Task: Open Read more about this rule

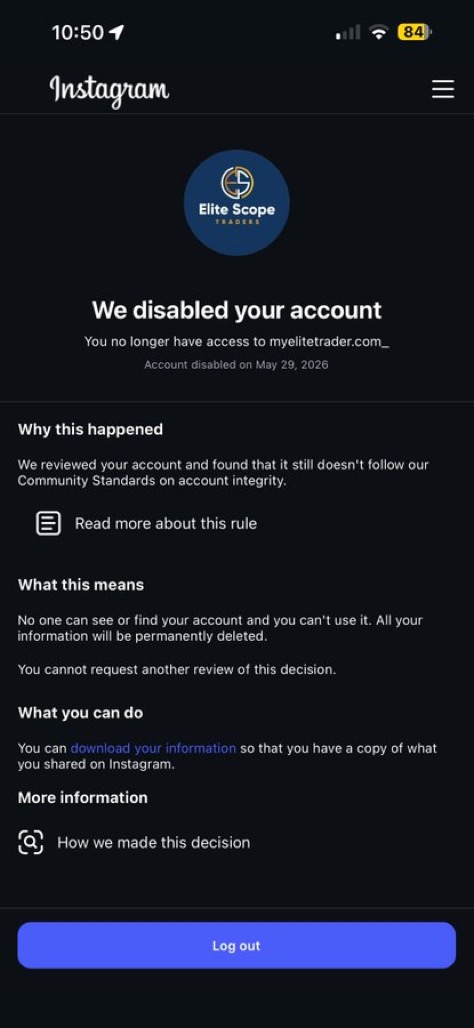Action: point(166,524)
